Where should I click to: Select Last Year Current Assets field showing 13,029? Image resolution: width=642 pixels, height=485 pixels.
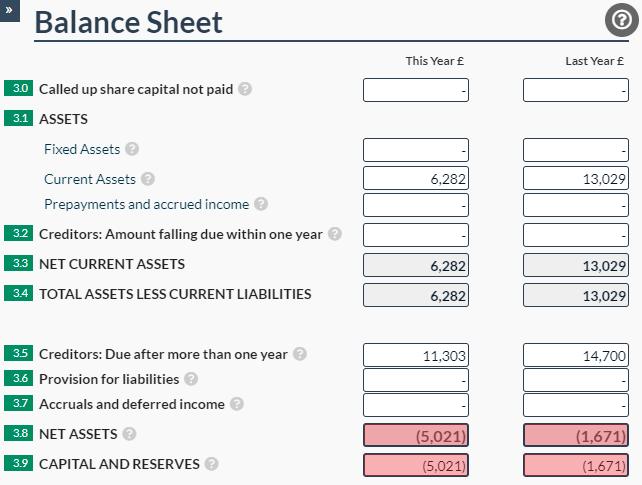(575, 179)
